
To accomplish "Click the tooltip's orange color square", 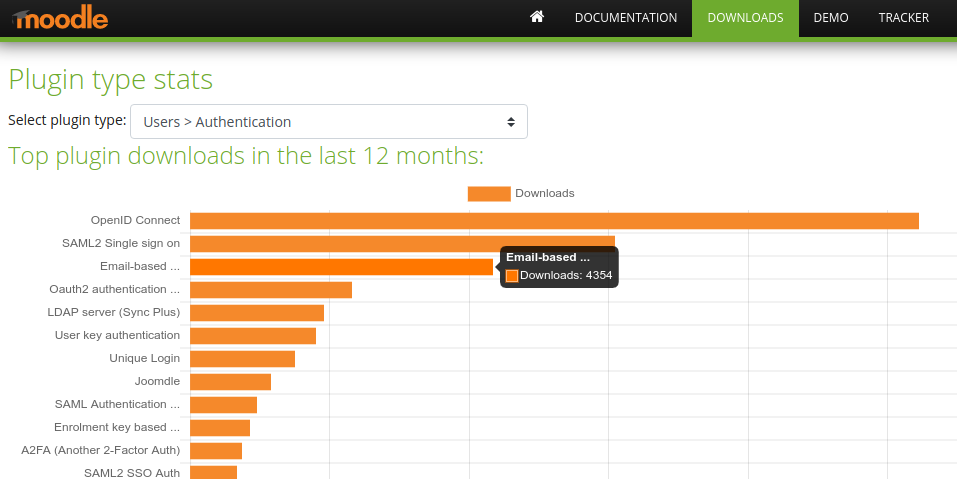I will click(x=512, y=276).
